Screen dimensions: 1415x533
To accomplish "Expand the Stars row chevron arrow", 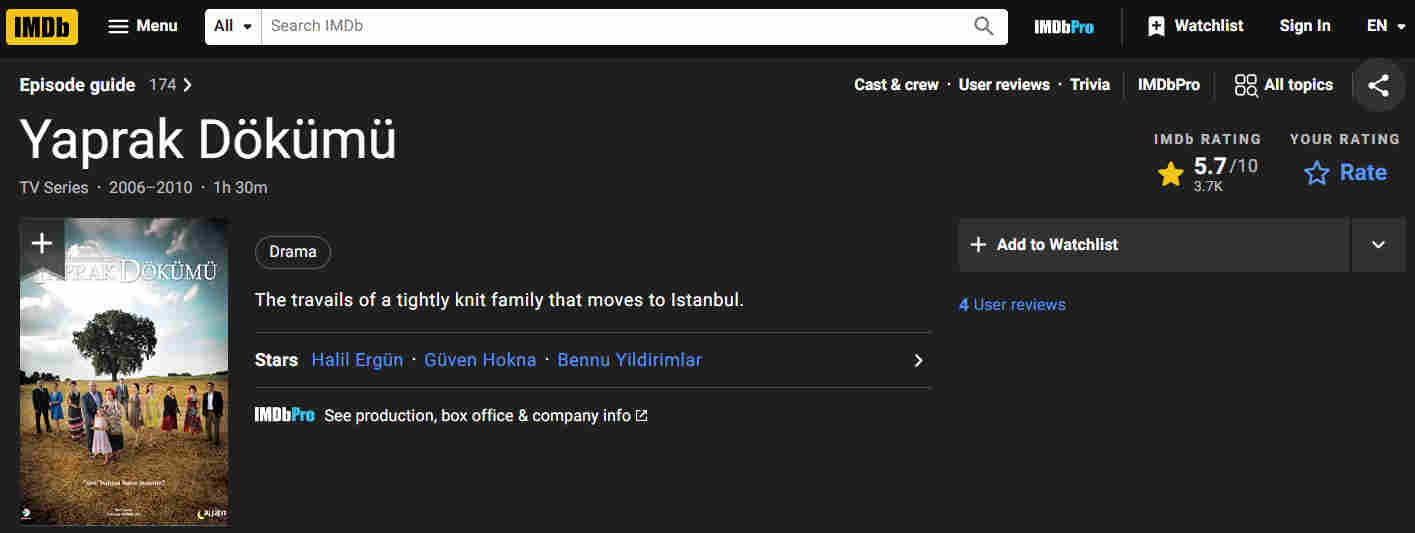I will click(918, 360).
